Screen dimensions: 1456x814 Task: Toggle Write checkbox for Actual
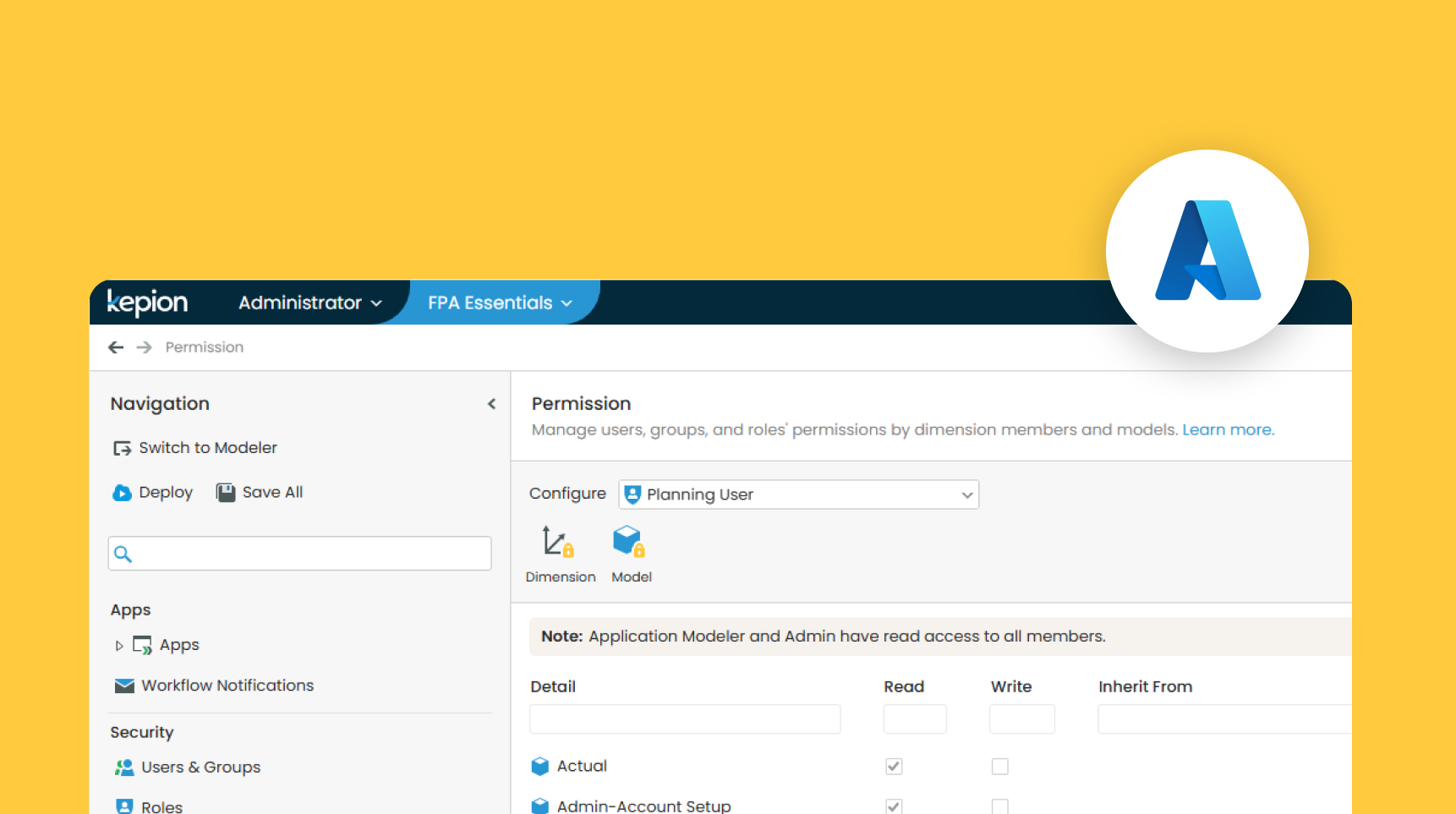[999, 767]
